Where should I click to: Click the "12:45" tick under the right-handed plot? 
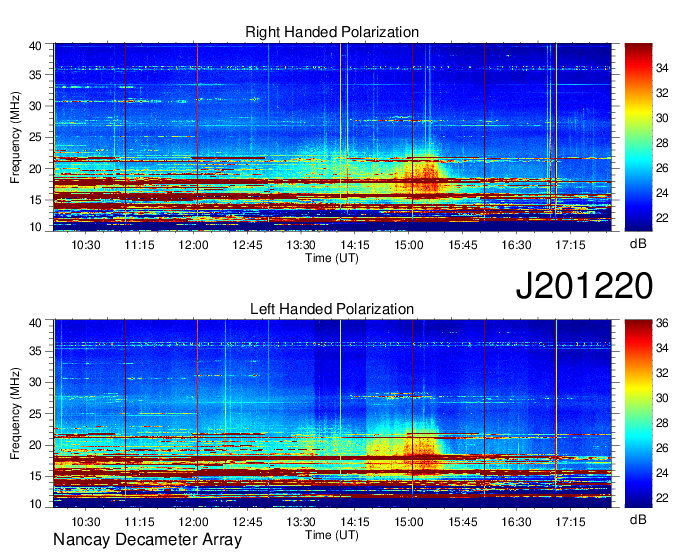[247, 245]
